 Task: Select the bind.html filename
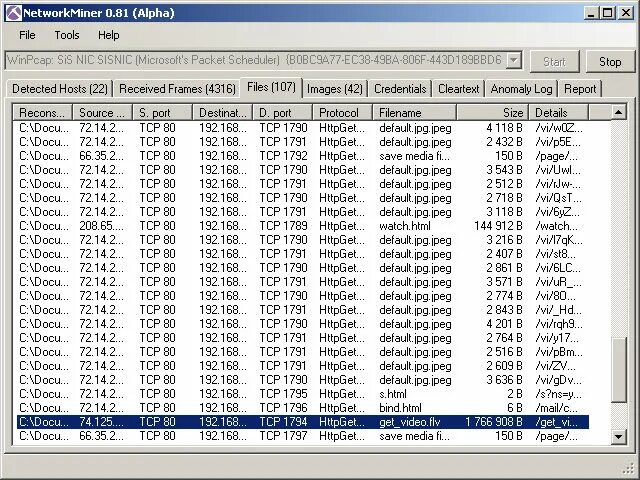pyautogui.click(x=400, y=408)
